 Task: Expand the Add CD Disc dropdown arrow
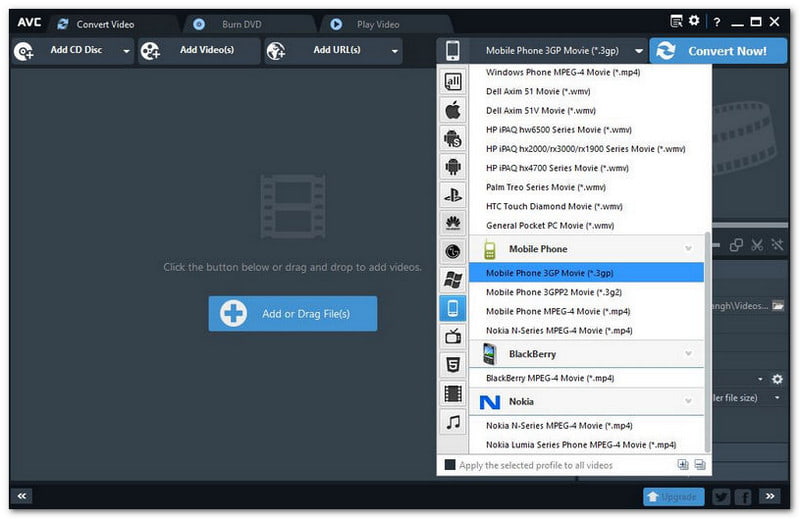[x=126, y=51]
